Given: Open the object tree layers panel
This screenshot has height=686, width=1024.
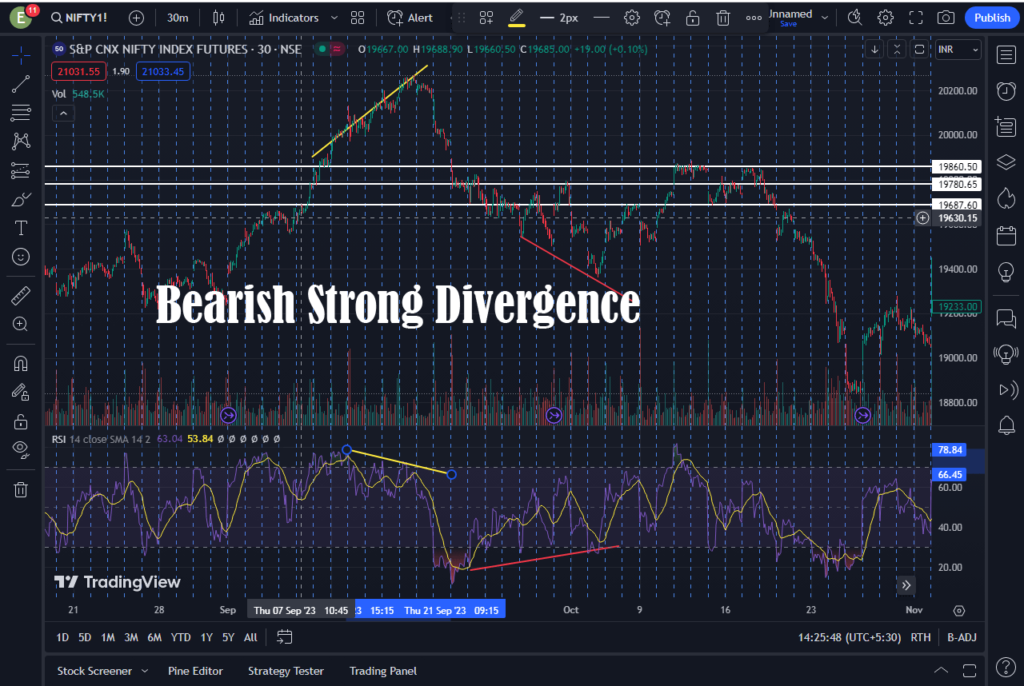Looking at the screenshot, I should point(1006,162).
